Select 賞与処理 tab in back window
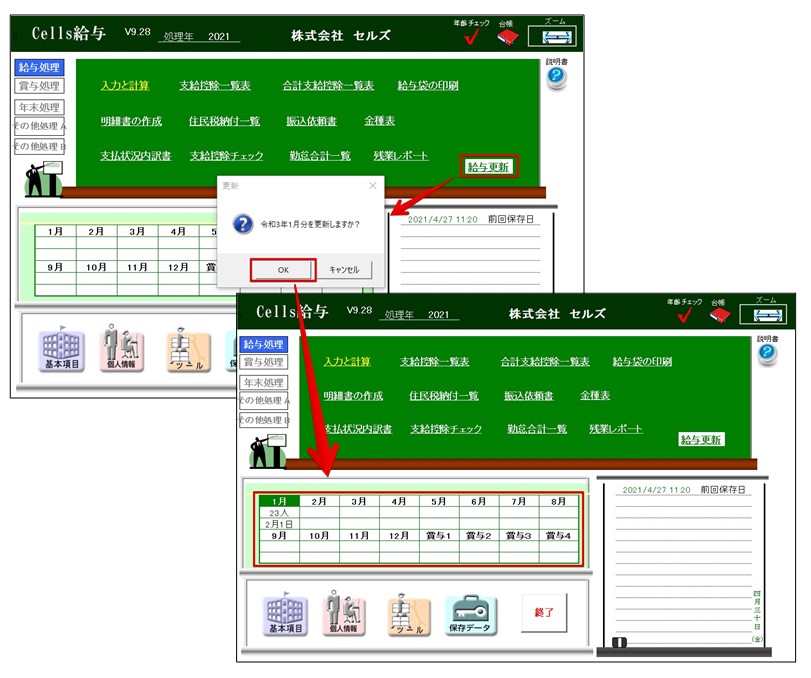Image resolution: width=811 pixels, height=678 pixels. pyautogui.click(x=39, y=86)
